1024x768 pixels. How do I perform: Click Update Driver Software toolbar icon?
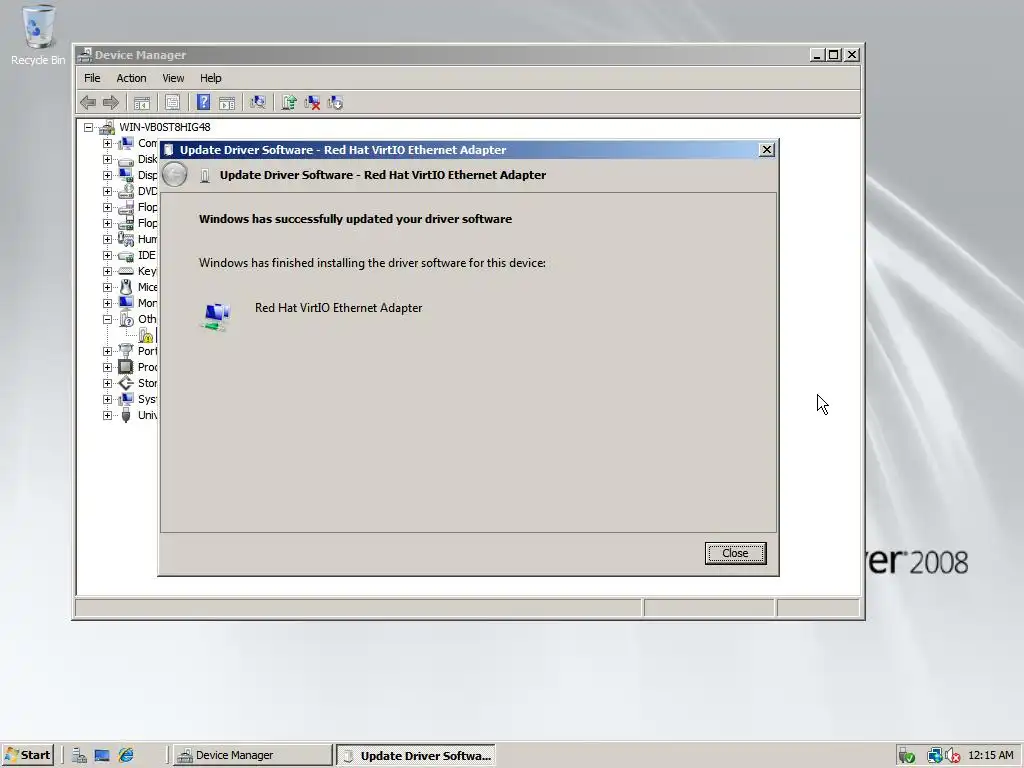pos(289,103)
